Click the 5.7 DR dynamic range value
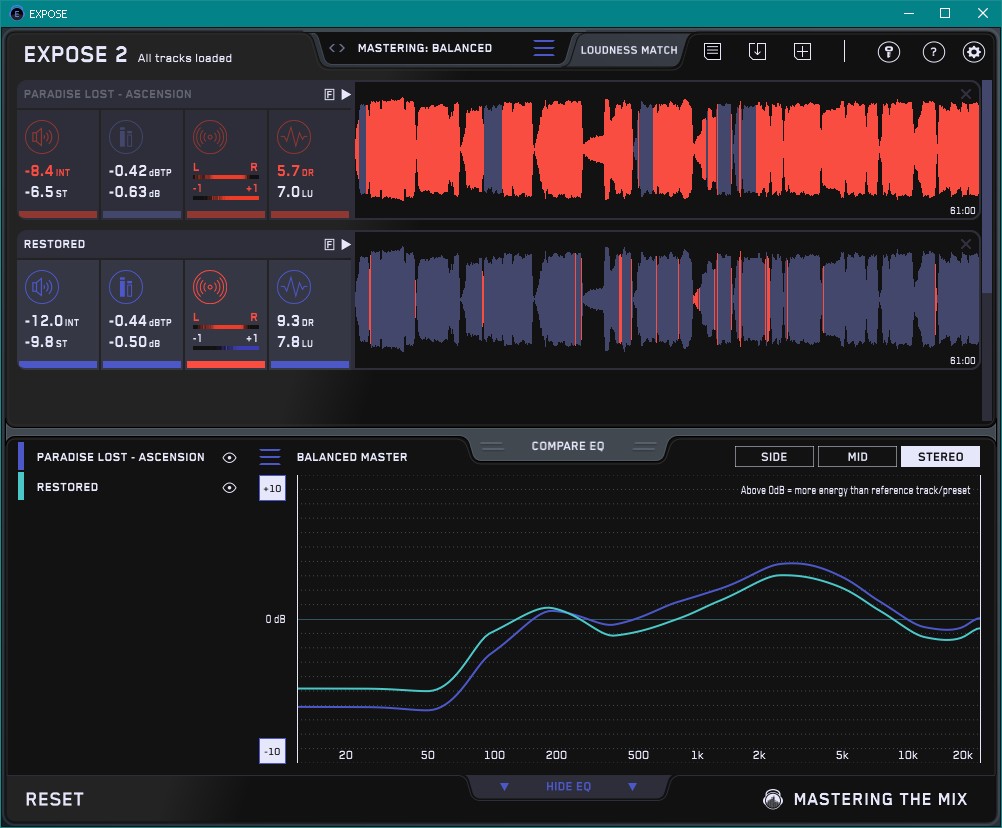 coord(295,171)
